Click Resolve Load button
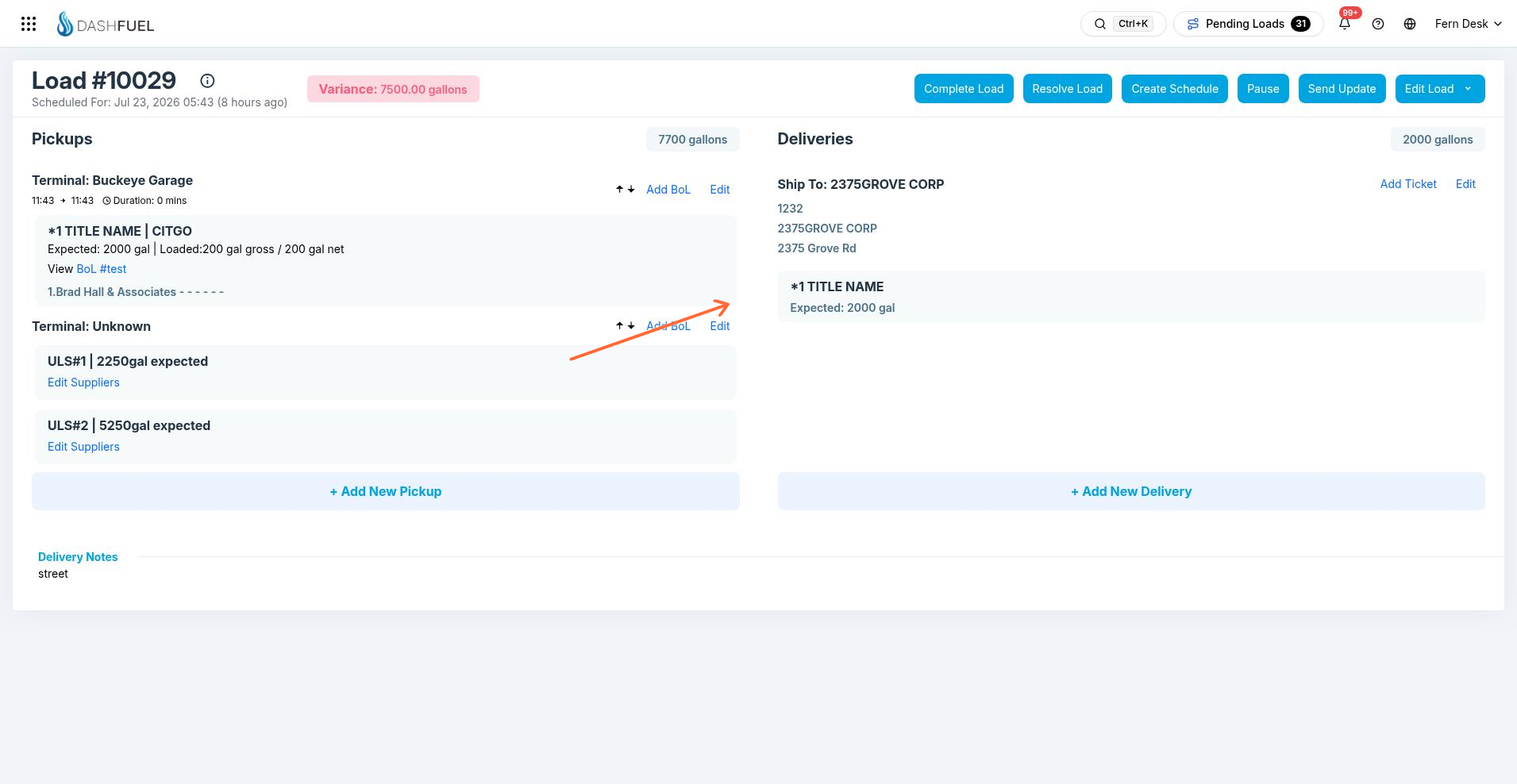This screenshot has width=1517, height=784. coord(1067,89)
